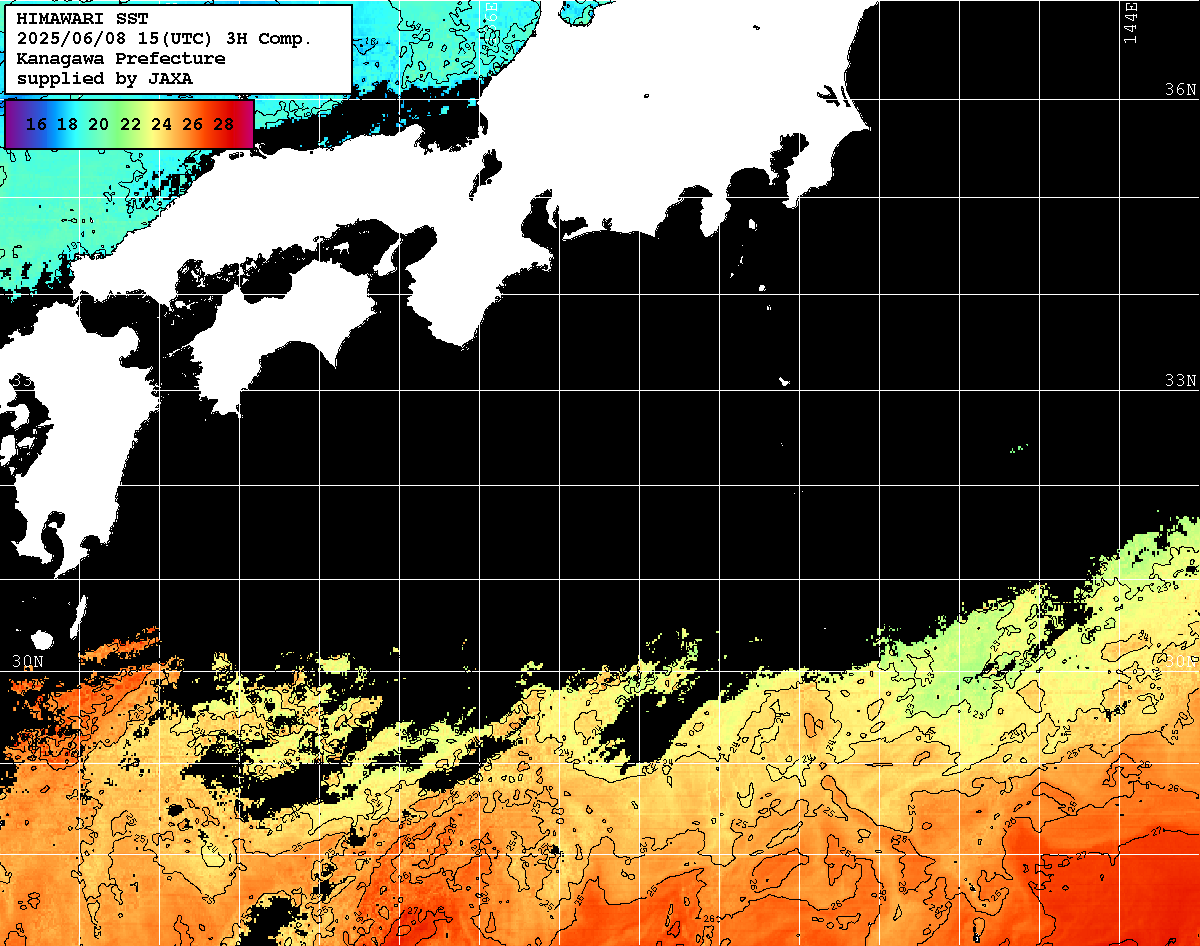The width and height of the screenshot is (1200, 946).
Task: Click the 'supplied by JAXA' text
Action: 105,78
